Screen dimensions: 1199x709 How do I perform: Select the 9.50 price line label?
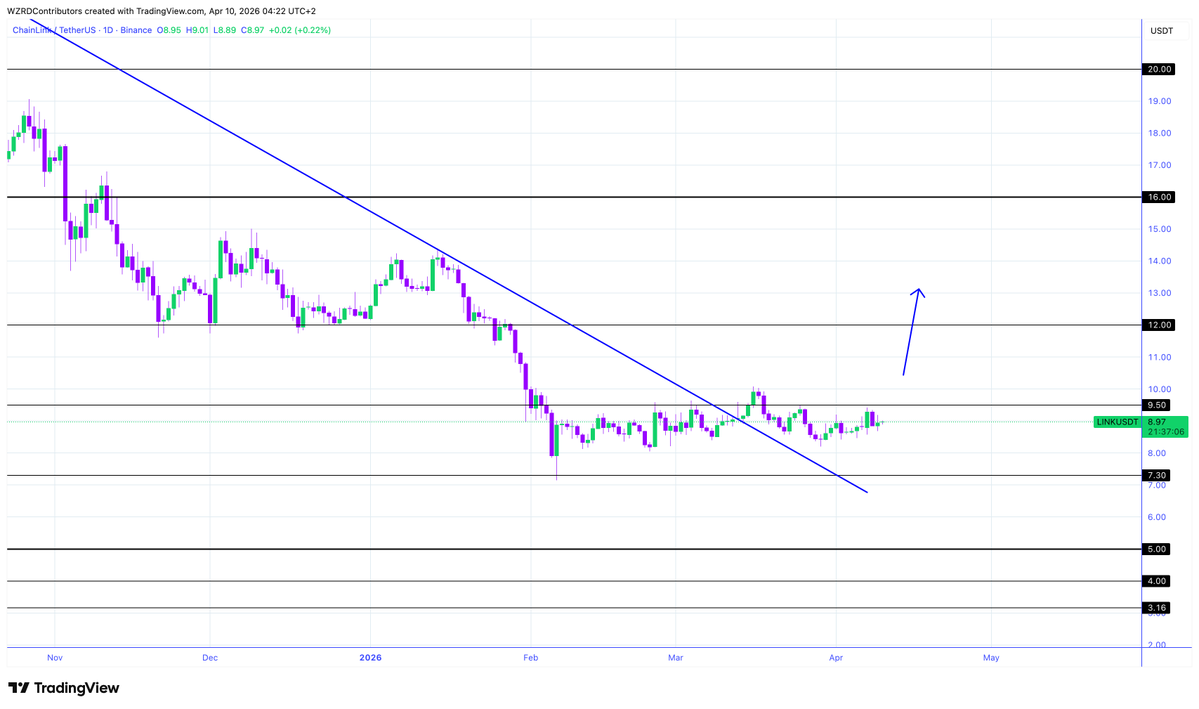coord(1156,405)
